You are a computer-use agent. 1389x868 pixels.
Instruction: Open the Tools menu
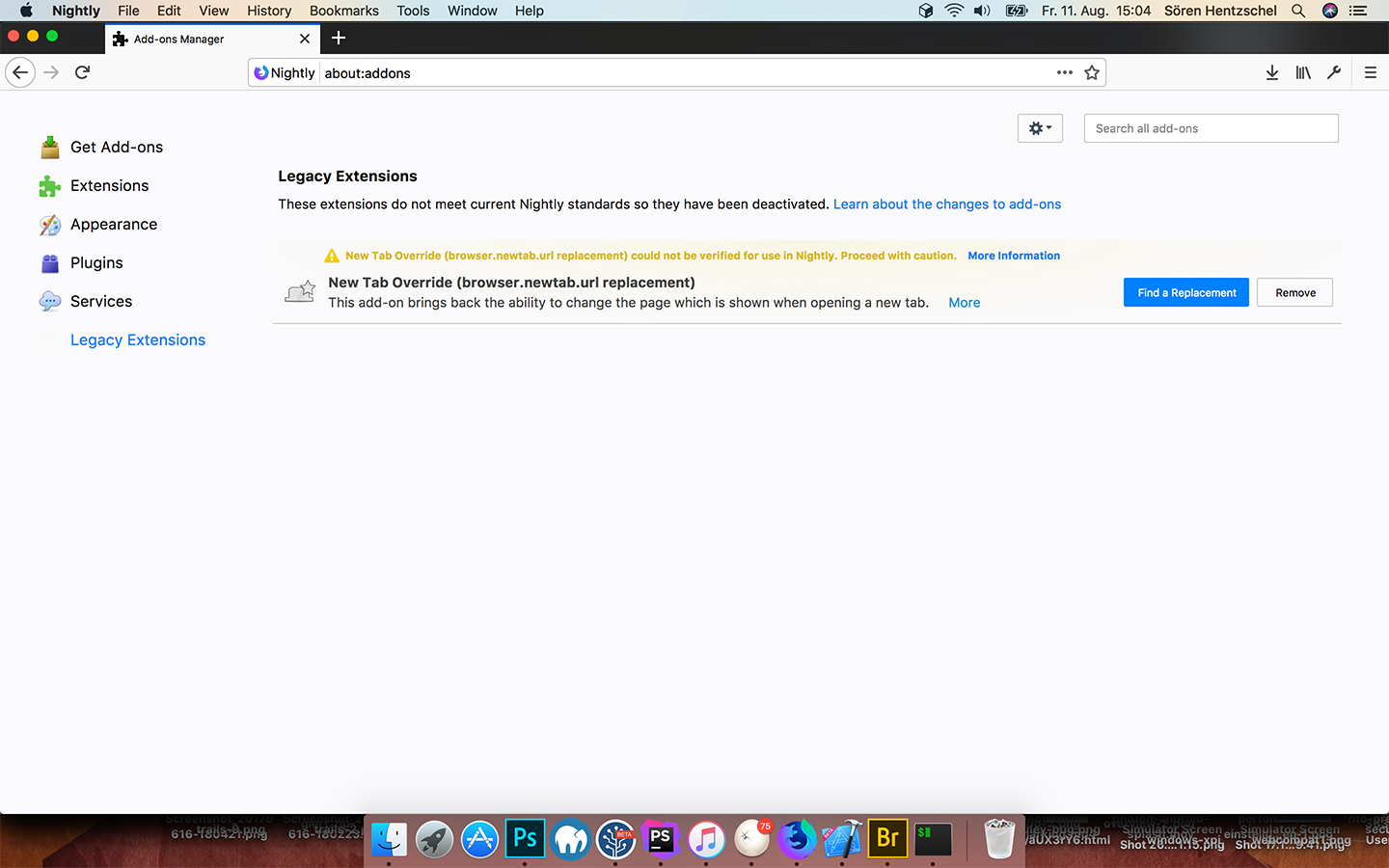pyautogui.click(x=413, y=11)
